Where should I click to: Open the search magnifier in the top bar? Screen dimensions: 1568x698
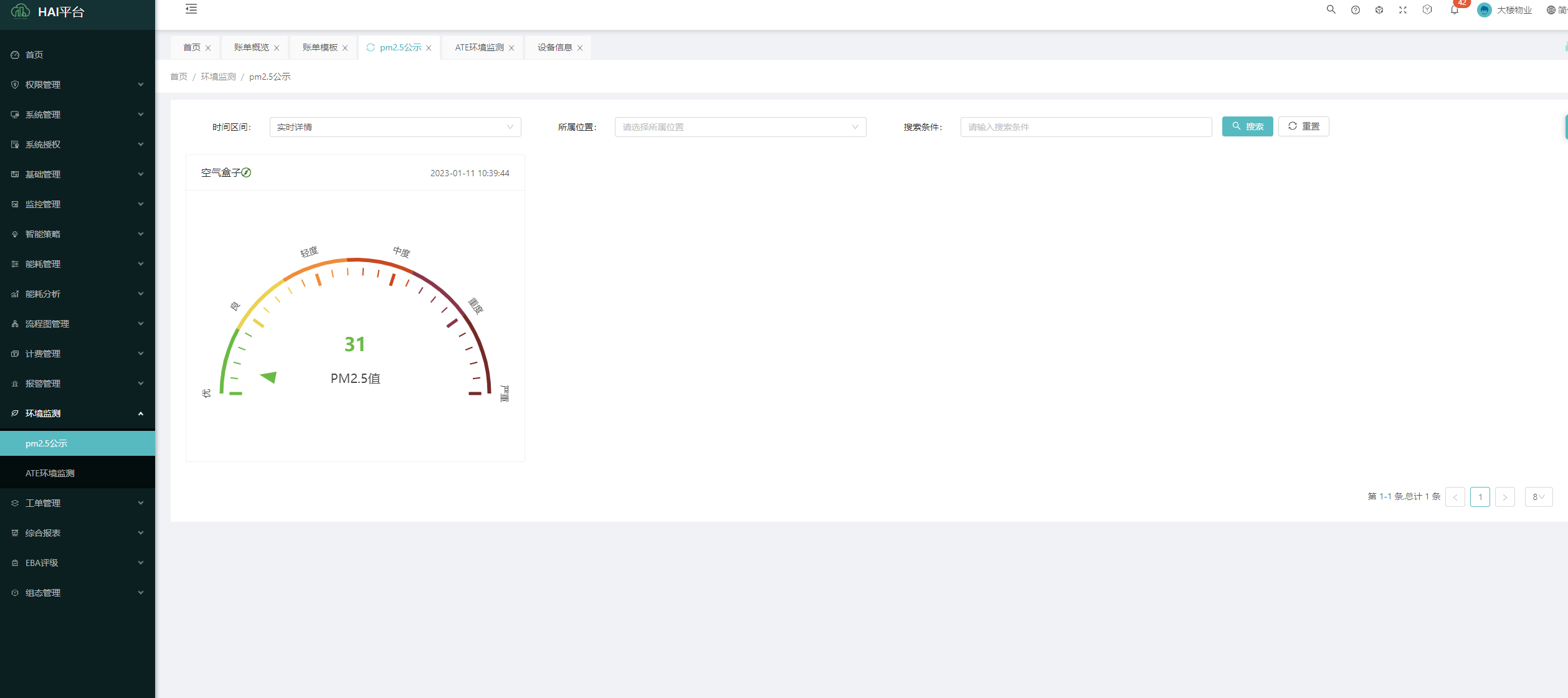point(1331,10)
